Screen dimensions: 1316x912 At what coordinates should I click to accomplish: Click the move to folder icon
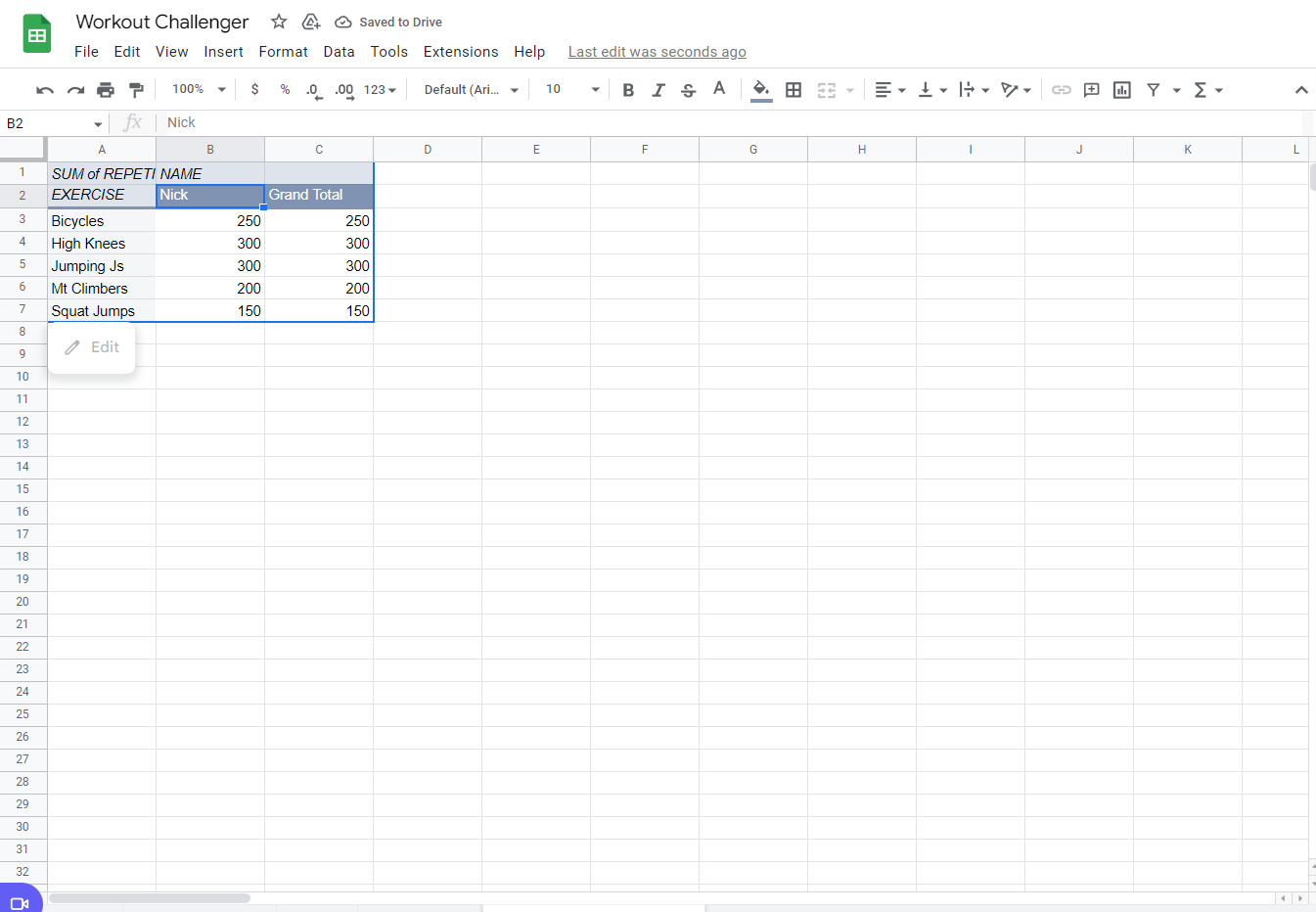point(311,22)
